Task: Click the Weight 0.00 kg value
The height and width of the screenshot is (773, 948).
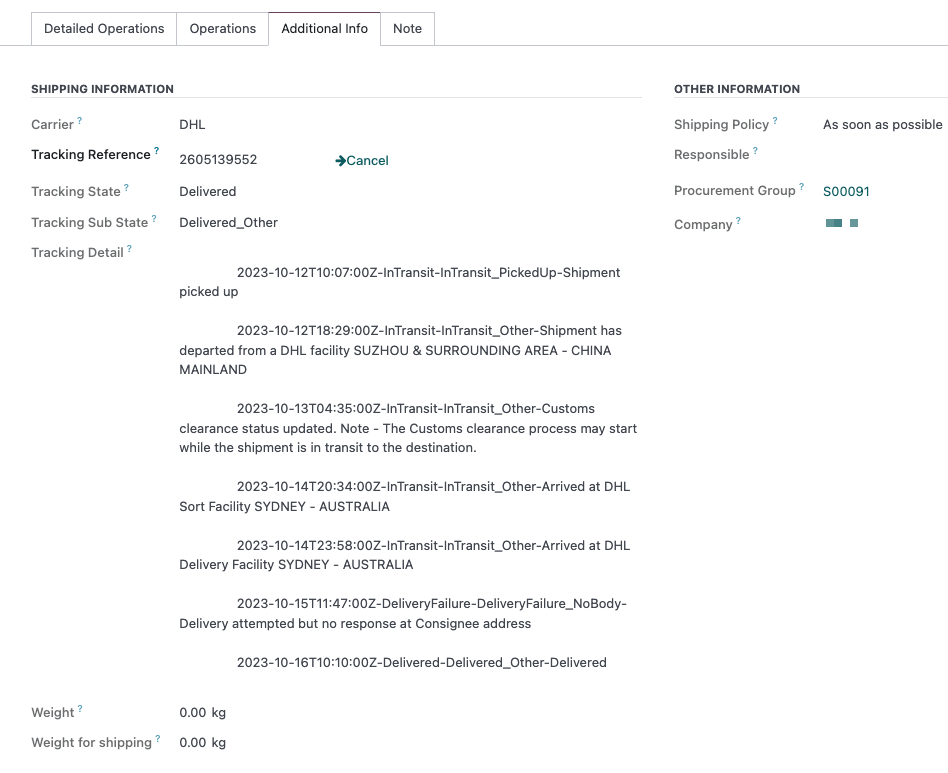Action: click(x=203, y=713)
